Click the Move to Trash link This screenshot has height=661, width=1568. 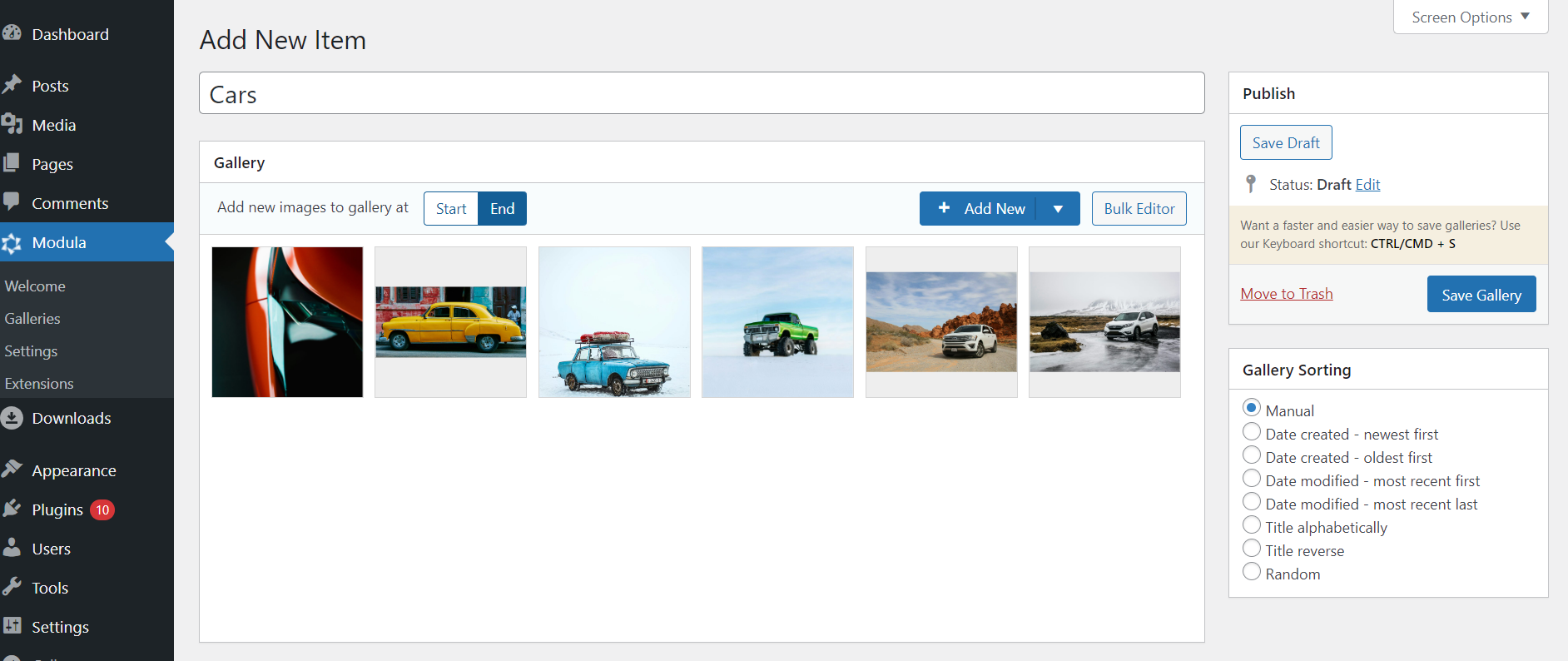1286,294
